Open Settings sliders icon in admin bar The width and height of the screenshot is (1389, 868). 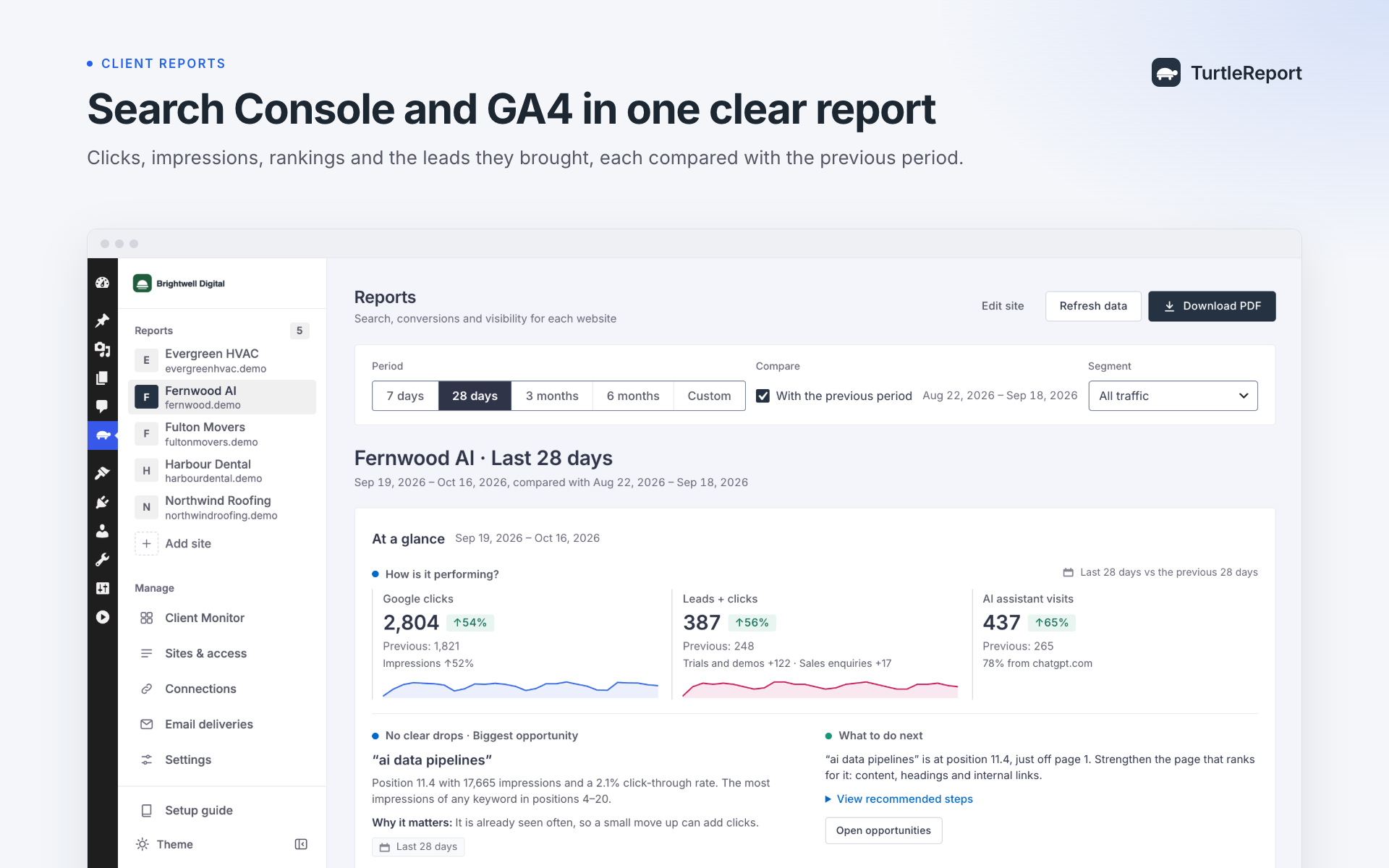(102, 588)
